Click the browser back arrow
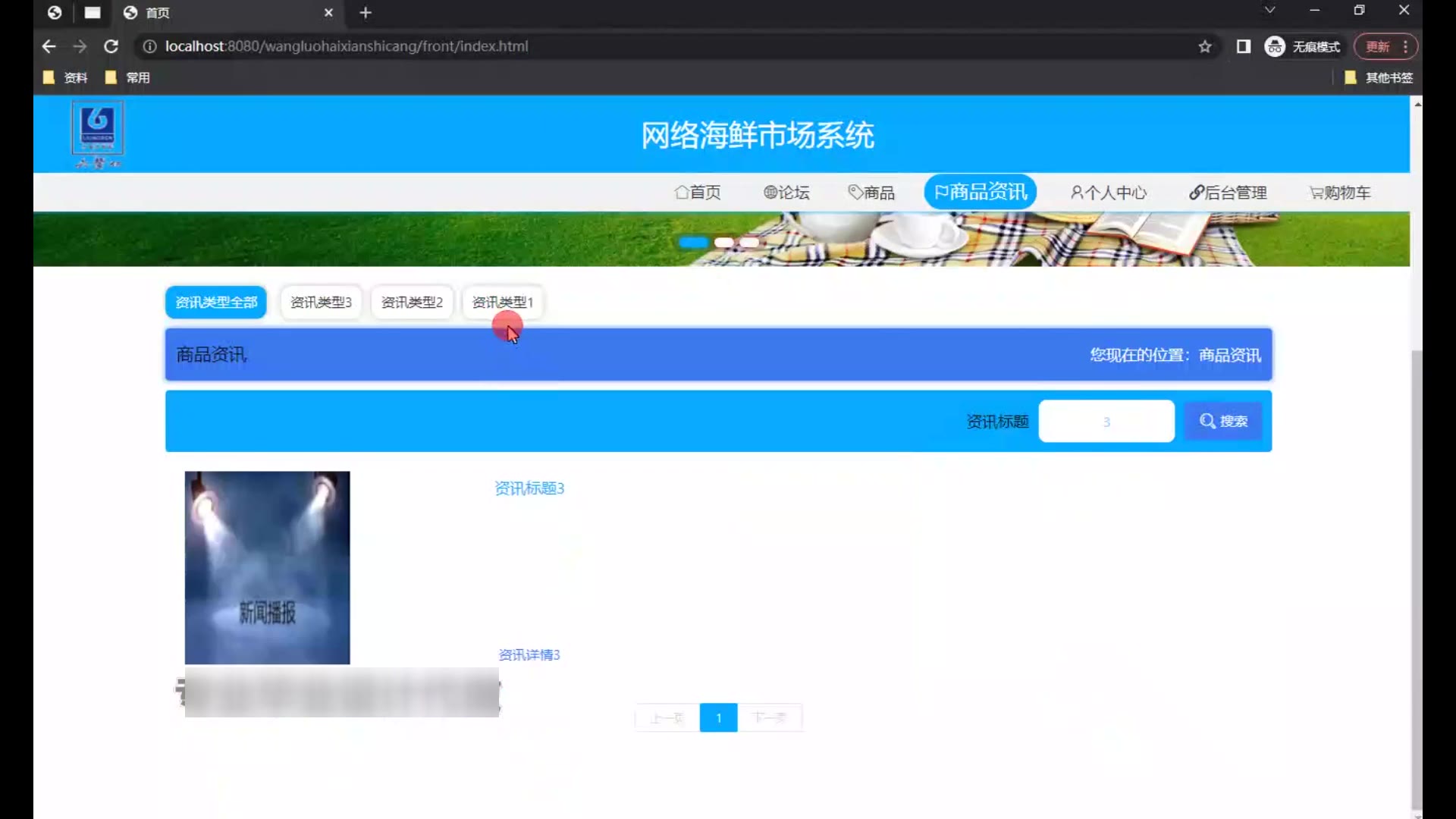Viewport: 1456px width, 819px height. pyautogui.click(x=49, y=46)
